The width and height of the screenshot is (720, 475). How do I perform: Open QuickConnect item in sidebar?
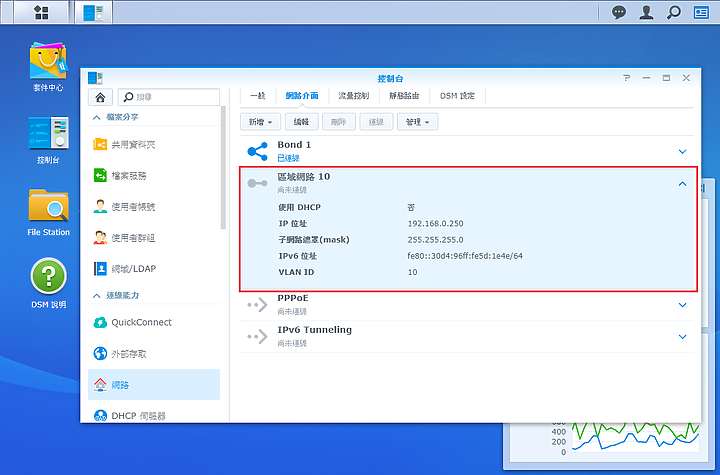click(154, 322)
